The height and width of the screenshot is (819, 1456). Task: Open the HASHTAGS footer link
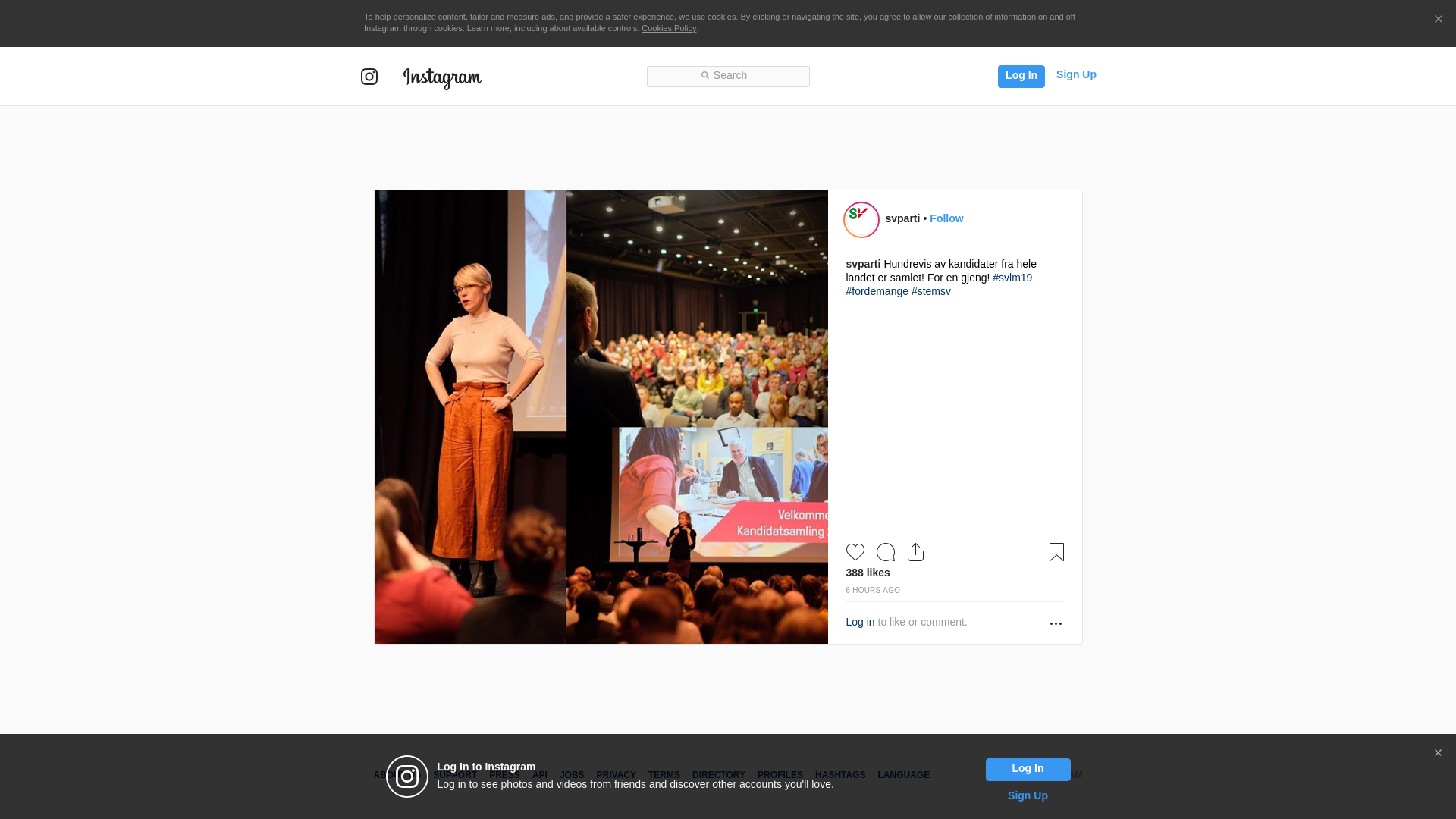(840, 775)
